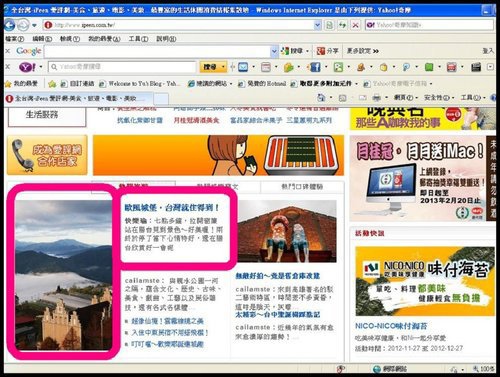The image size is (500, 377).
Task: Open the 檔案(F) menu
Action: coord(15,39)
